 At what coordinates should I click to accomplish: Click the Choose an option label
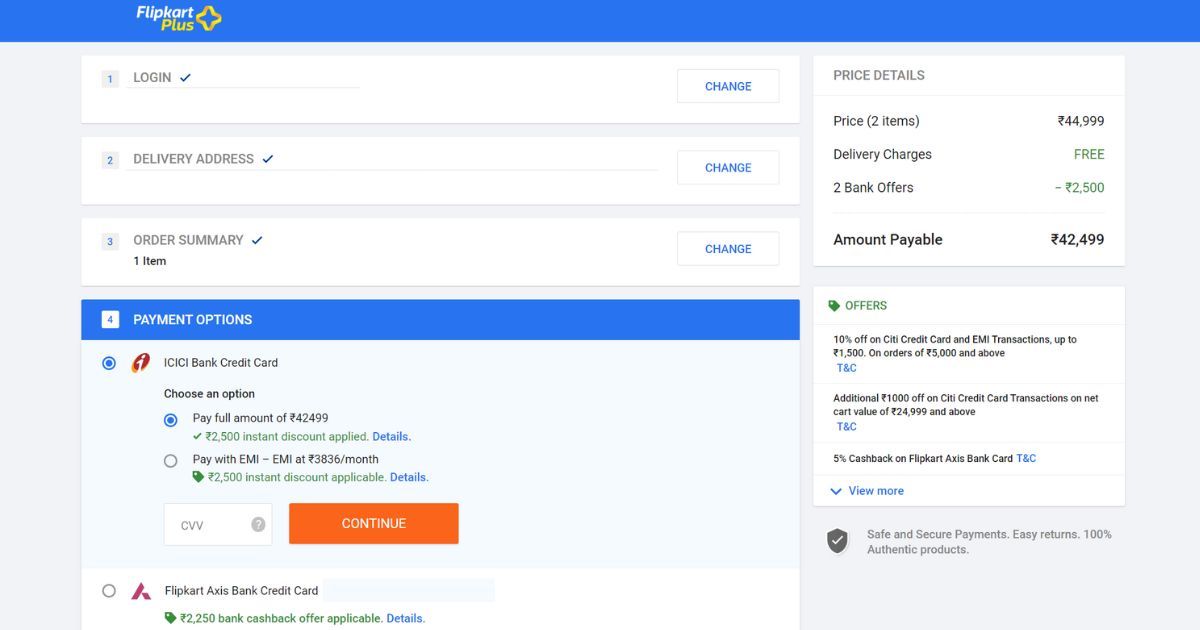(x=209, y=394)
